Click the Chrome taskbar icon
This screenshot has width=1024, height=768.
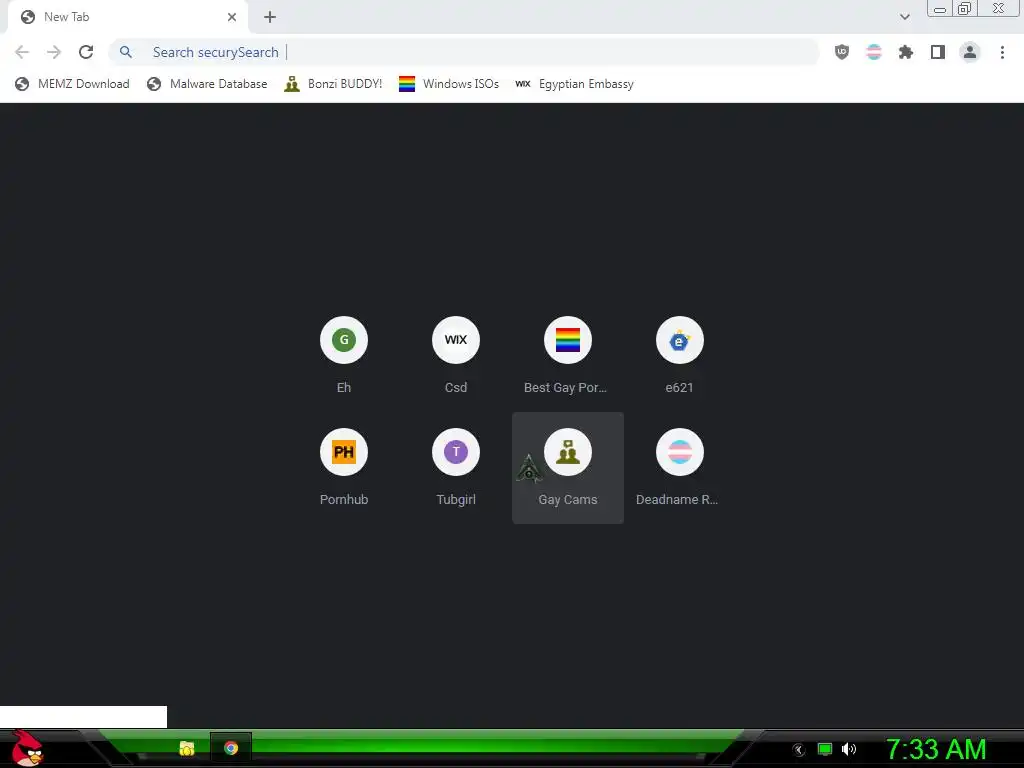[231, 748]
